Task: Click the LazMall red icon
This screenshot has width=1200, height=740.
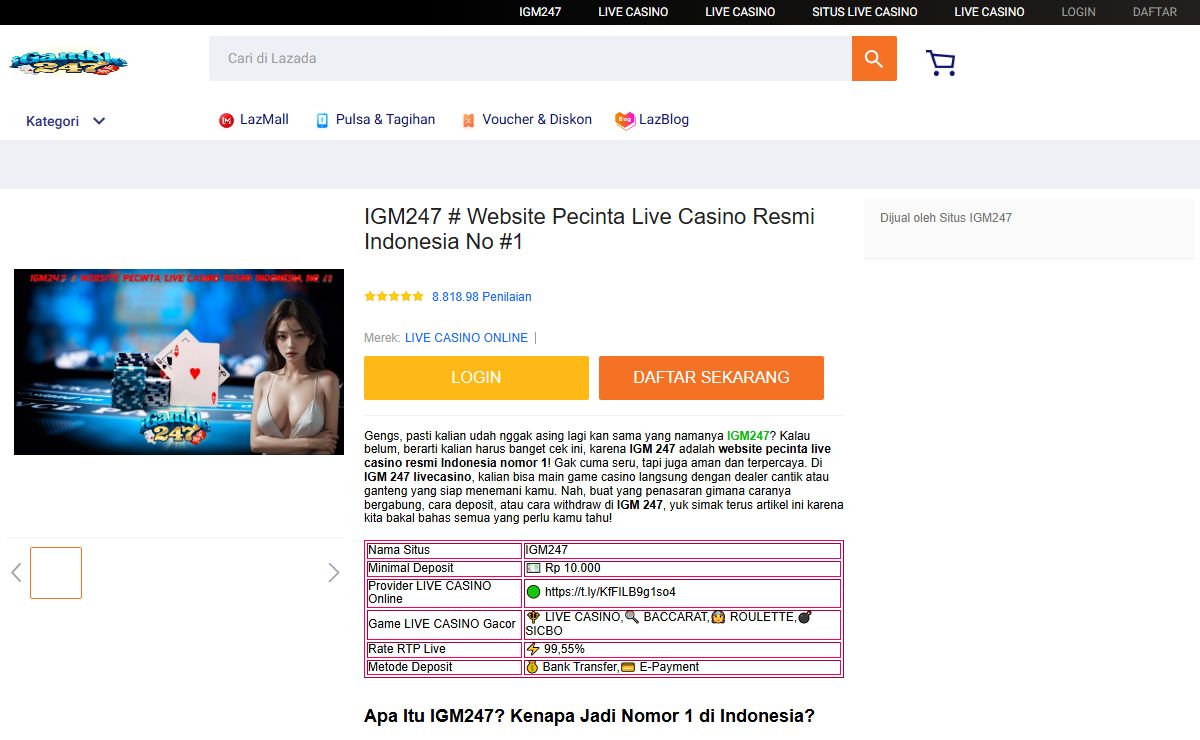Action: point(226,120)
